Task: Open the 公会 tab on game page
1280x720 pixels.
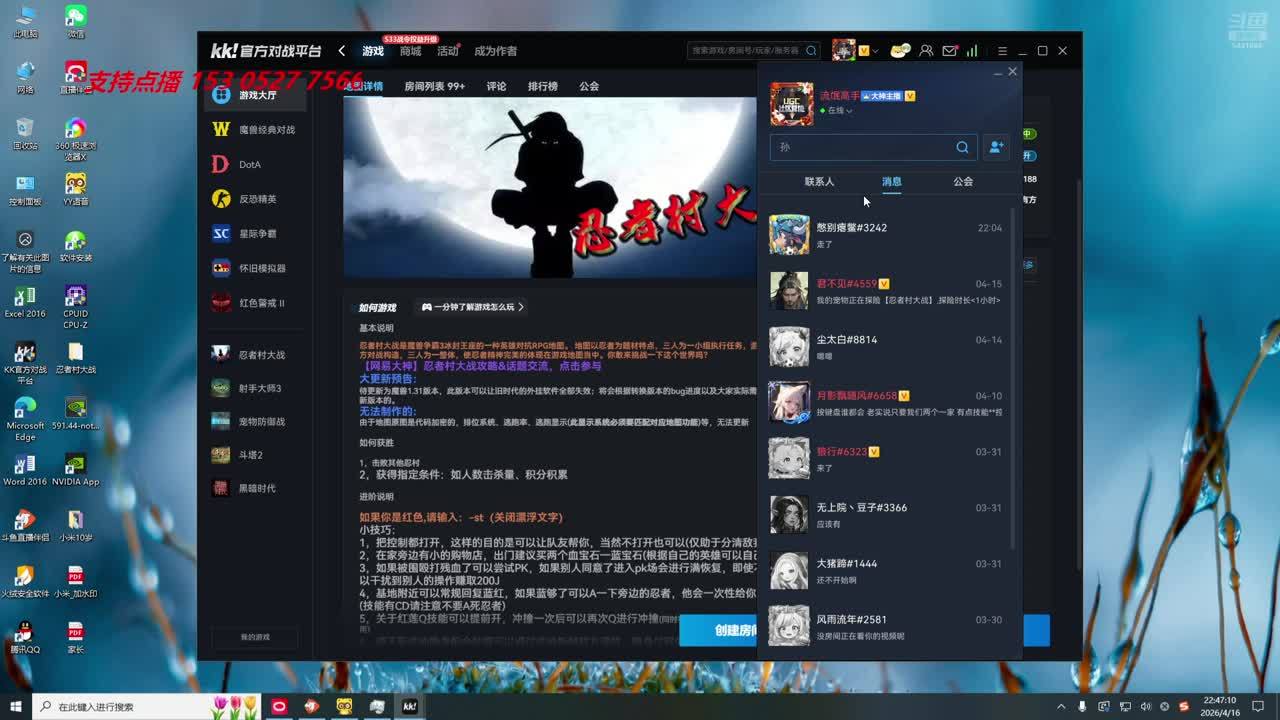Action: pyautogui.click(x=589, y=86)
